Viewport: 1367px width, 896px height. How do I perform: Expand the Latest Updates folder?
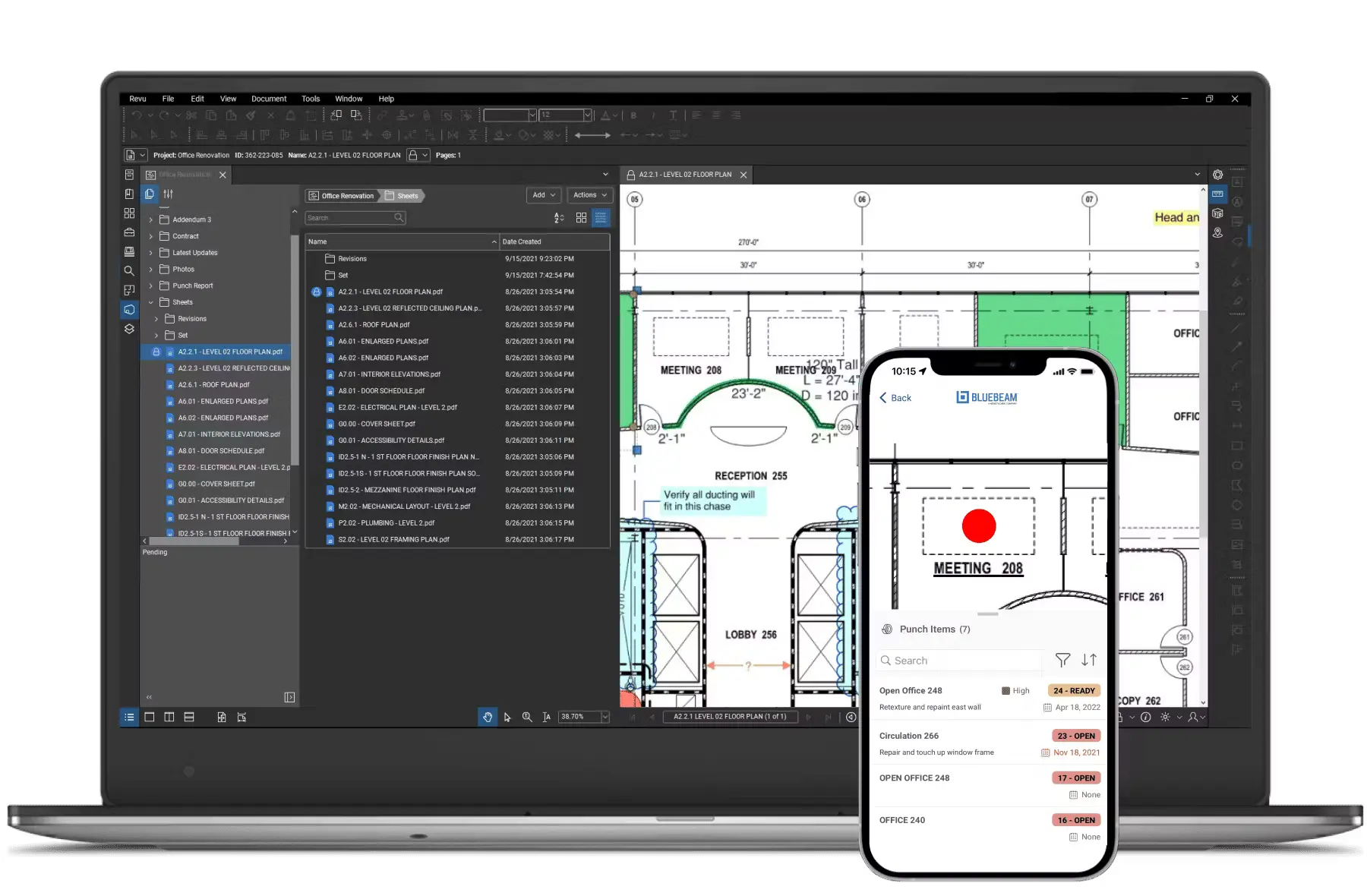[151, 253]
